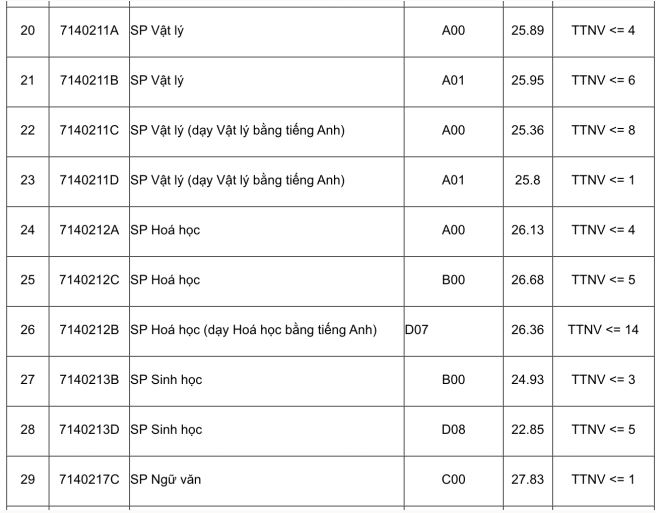Select the D08 subject group cell
Screen dimensions: 656x513
pos(453,430)
